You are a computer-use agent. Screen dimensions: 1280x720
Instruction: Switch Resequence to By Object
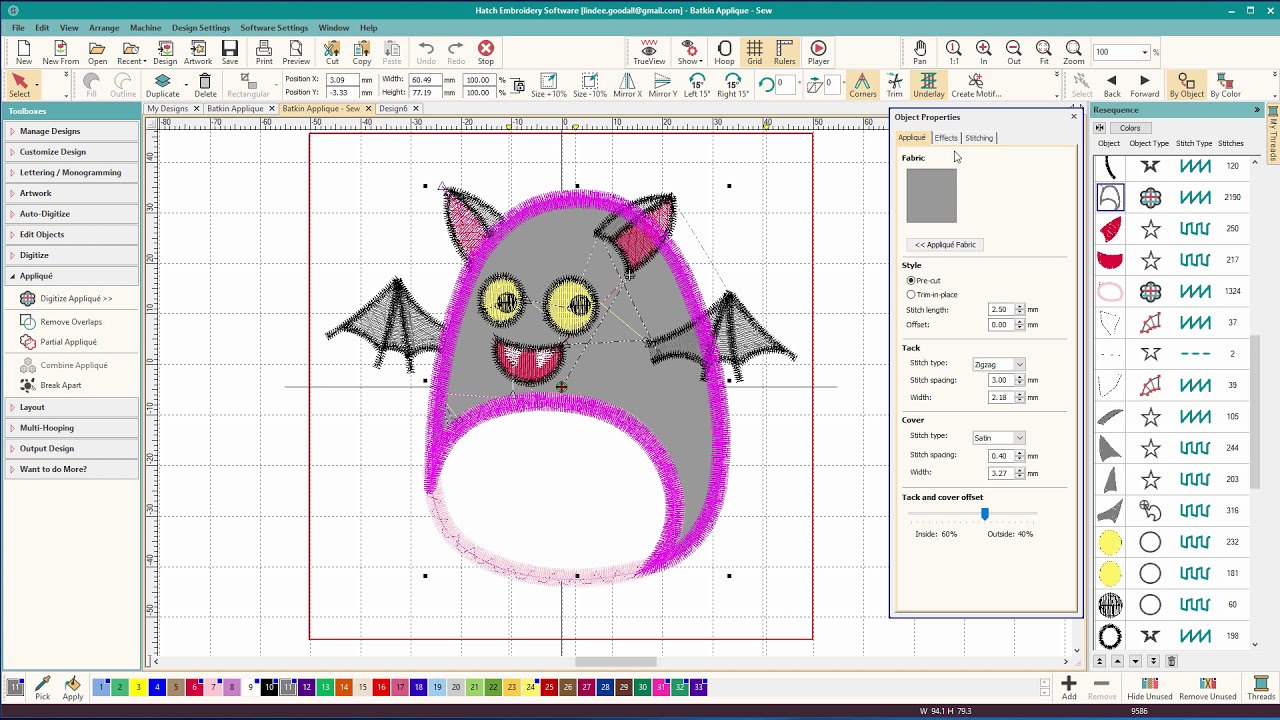point(1186,86)
